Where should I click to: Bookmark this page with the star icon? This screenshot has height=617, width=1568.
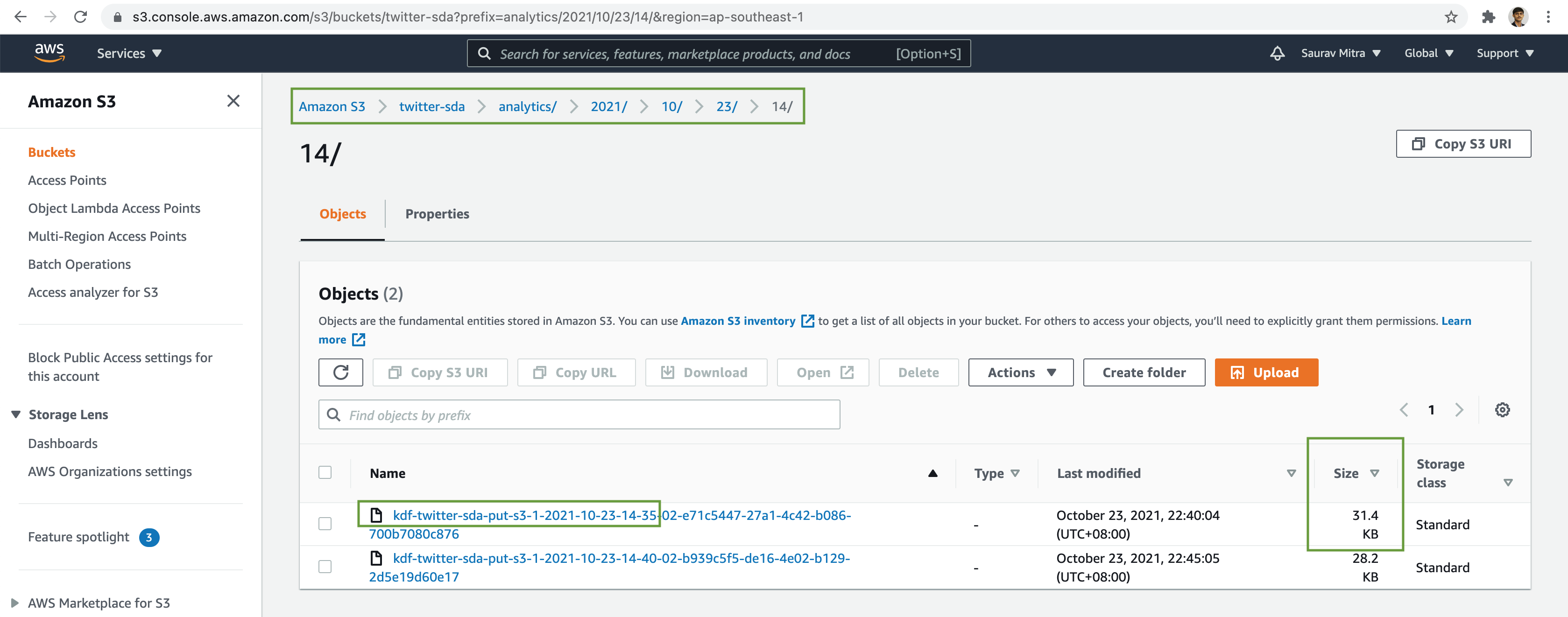(1451, 16)
